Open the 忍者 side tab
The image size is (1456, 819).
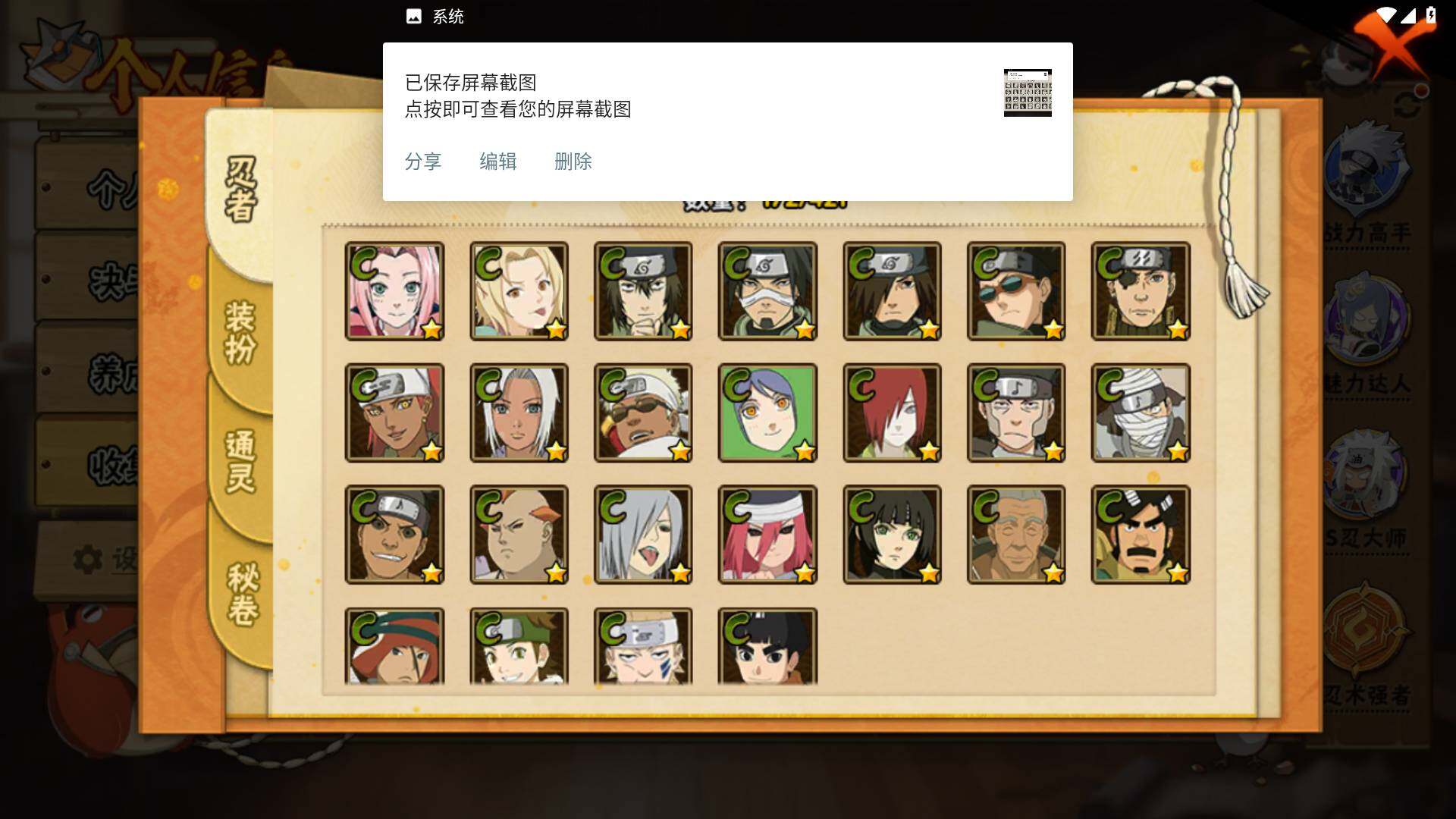(x=241, y=190)
